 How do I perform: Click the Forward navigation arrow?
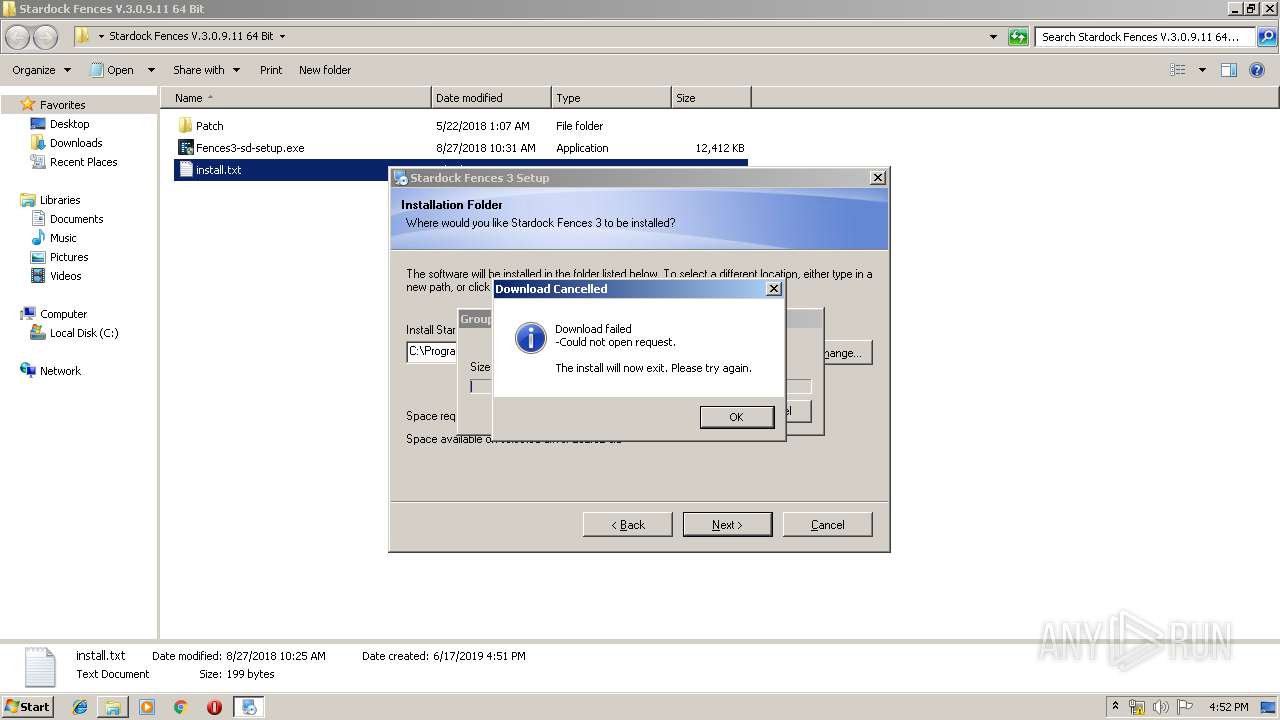[46, 37]
